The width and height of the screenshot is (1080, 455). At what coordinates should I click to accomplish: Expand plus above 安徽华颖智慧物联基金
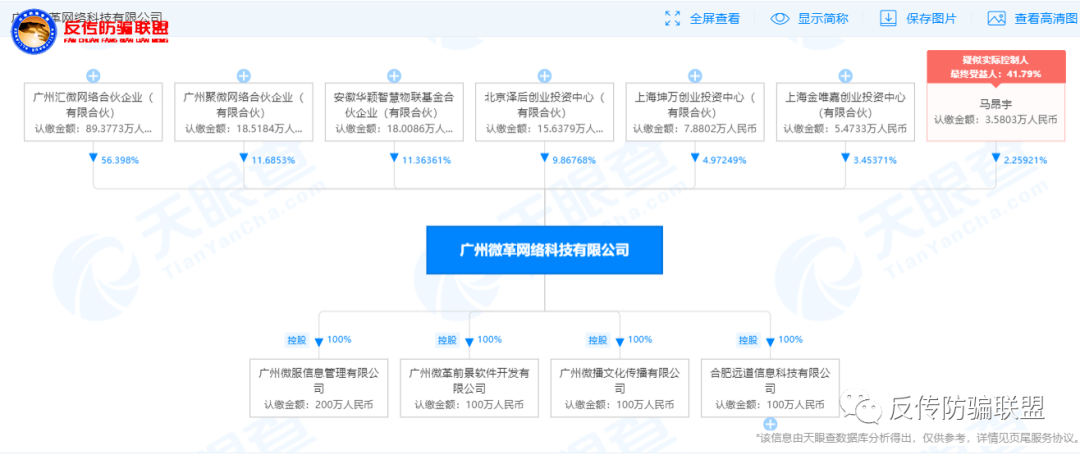(394, 76)
